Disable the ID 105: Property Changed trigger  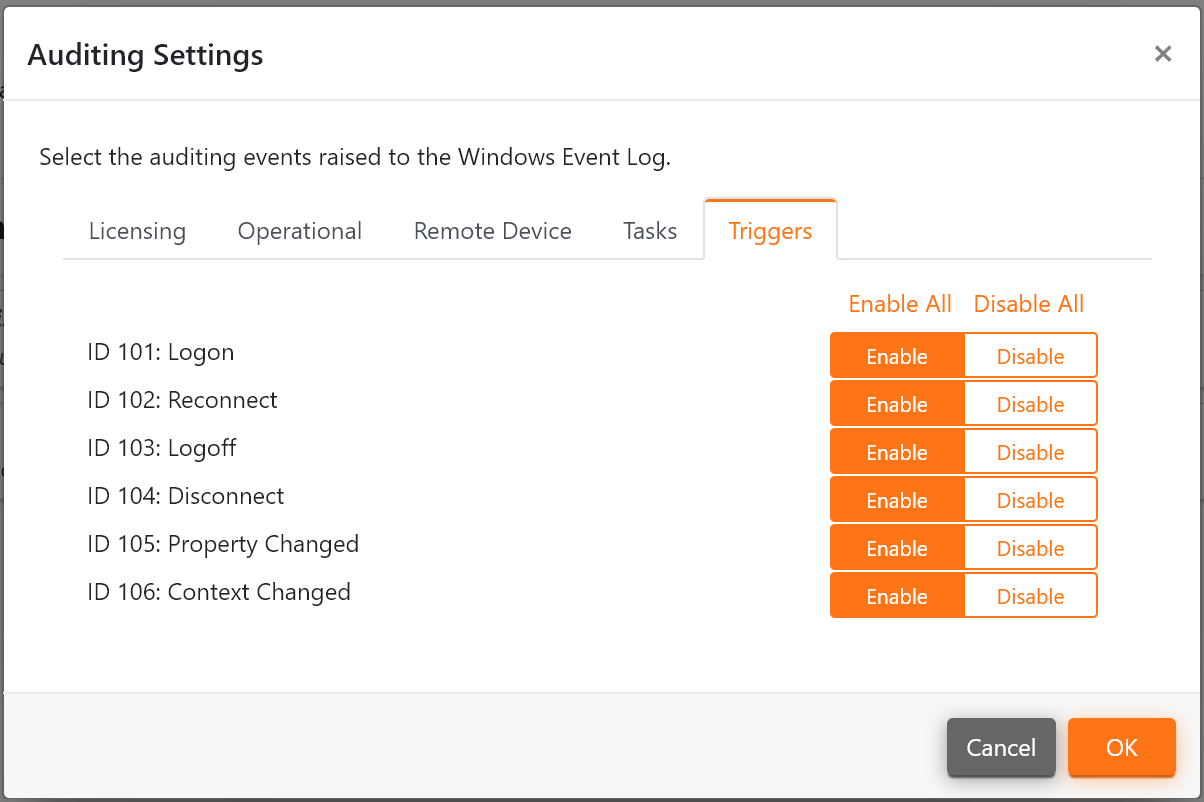tap(1030, 547)
